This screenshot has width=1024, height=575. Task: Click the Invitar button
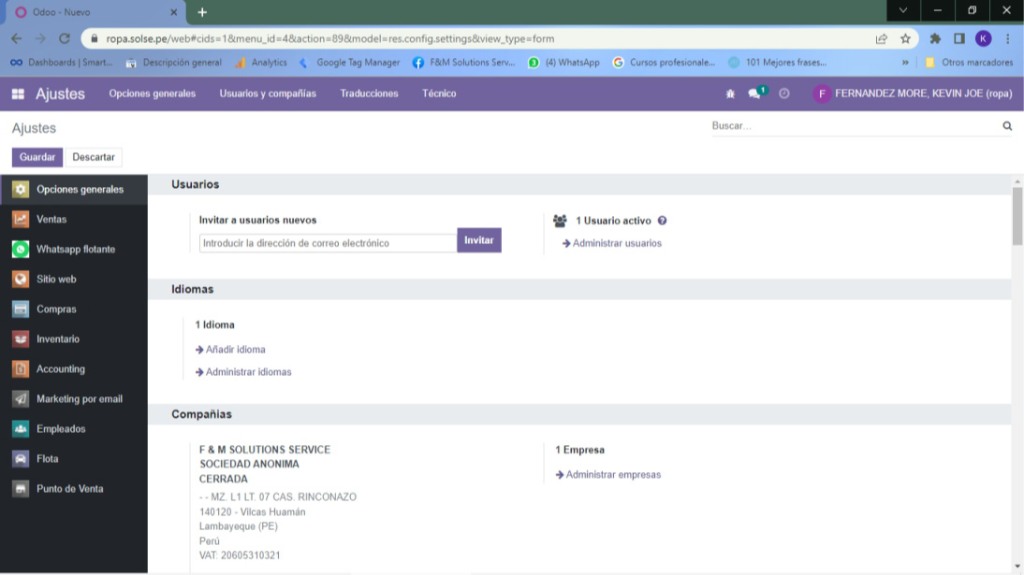click(479, 240)
